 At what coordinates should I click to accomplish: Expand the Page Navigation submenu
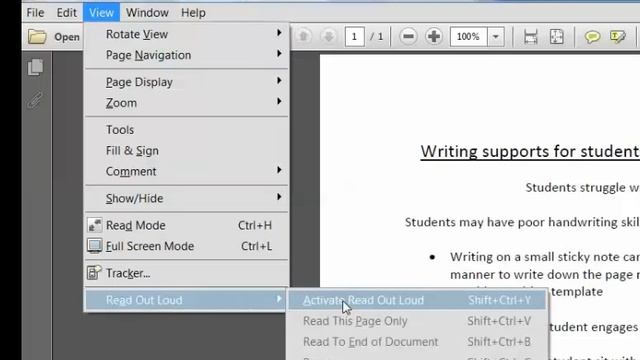click(x=279, y=53)
